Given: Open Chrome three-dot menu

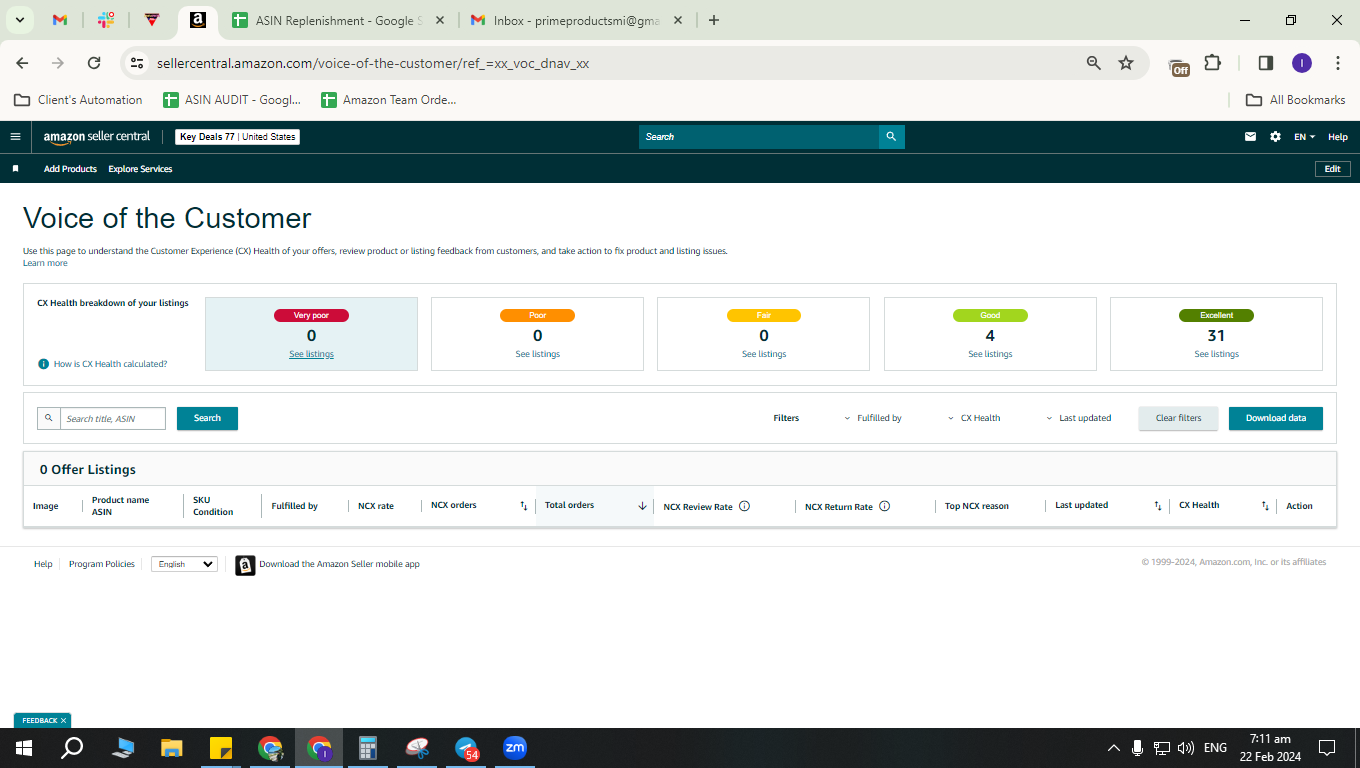Looking at the screenshot, I should click(x=1338, y=63).
